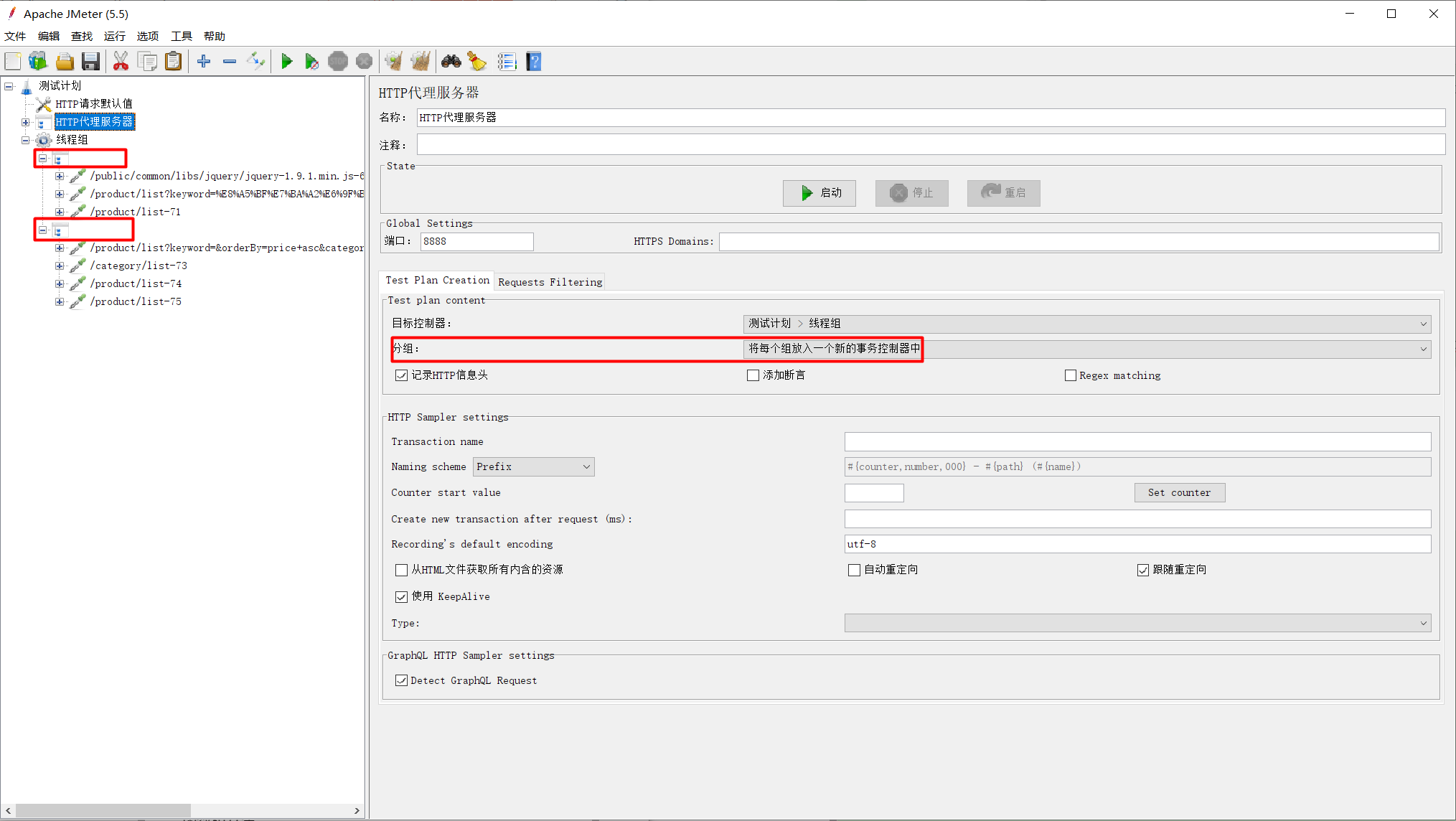Open the Help book icon
This screenshot has width=1456, height=821.
[x=533, y=62]
